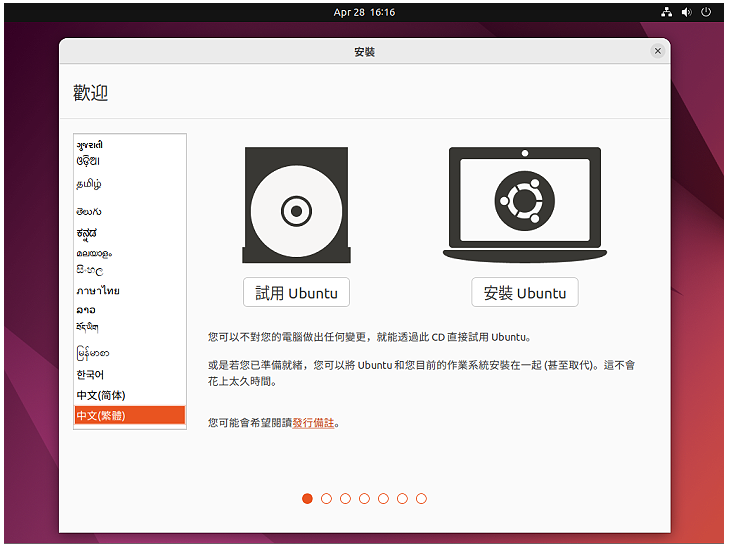Click the 安裝 window title text

point(364,52)
